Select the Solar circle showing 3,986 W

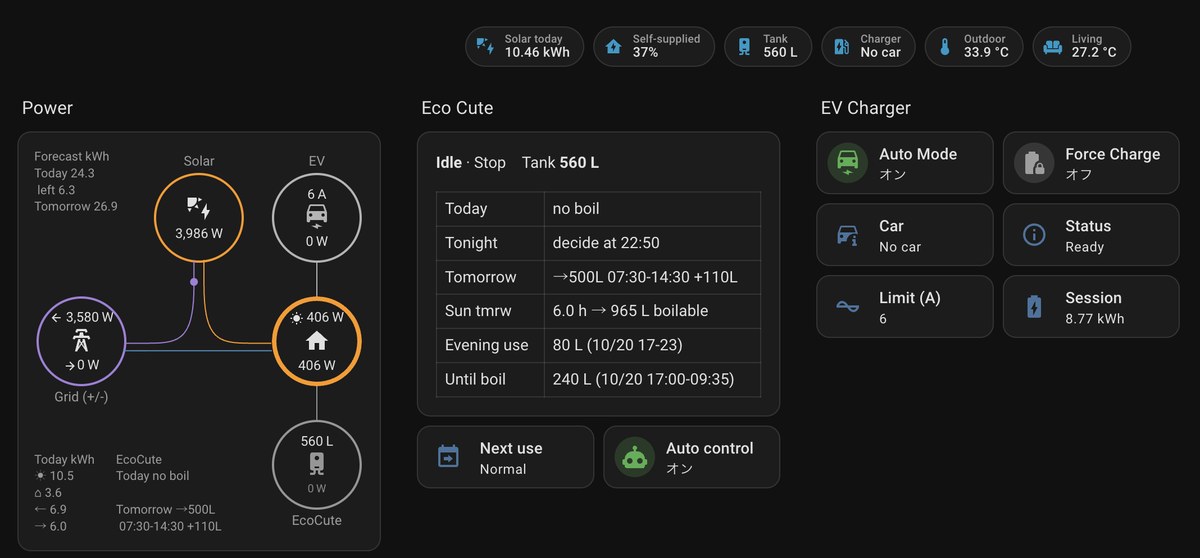click(x=199, y=217)
